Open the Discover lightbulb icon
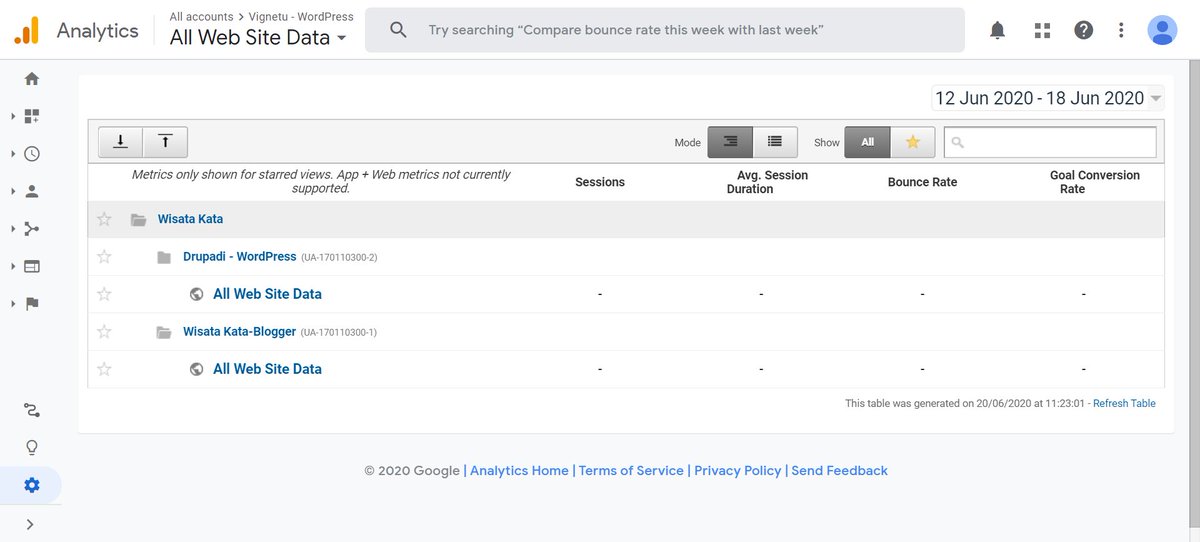 pyautogui.click(x=32, y=447)
